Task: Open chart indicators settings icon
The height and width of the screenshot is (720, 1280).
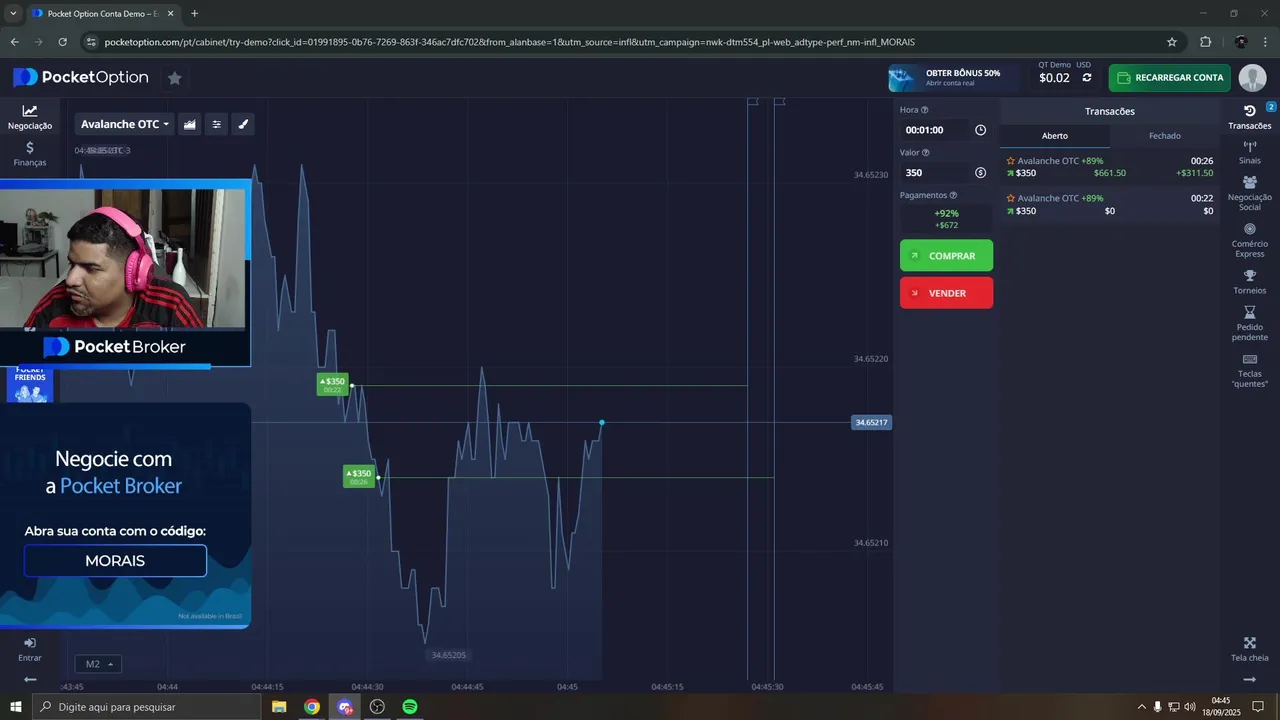Action: [216, 124]
